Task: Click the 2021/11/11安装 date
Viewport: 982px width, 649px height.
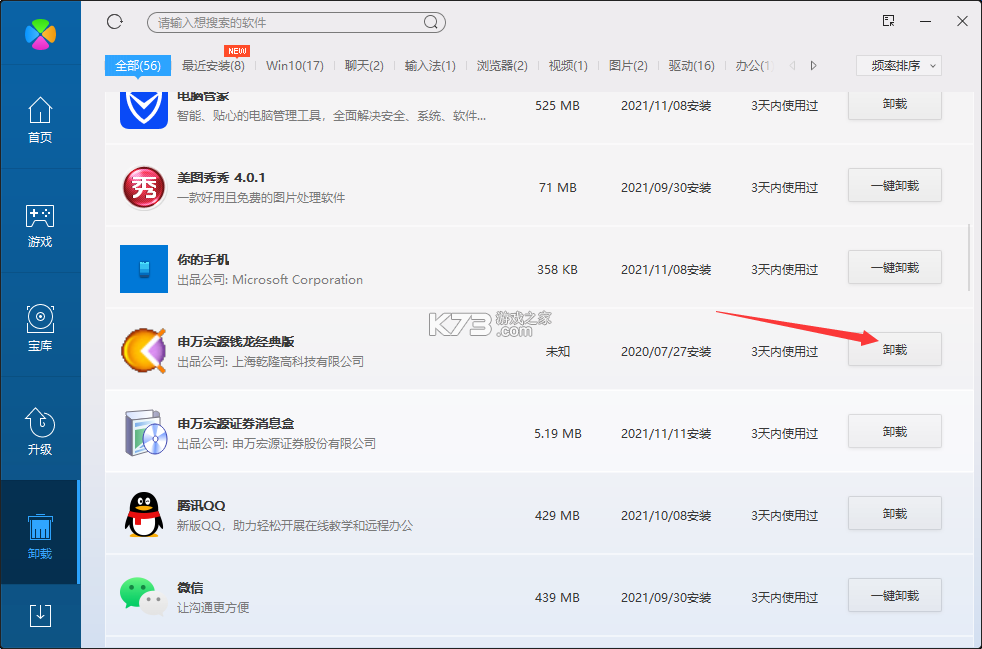Action: click(x=666, y=434)
